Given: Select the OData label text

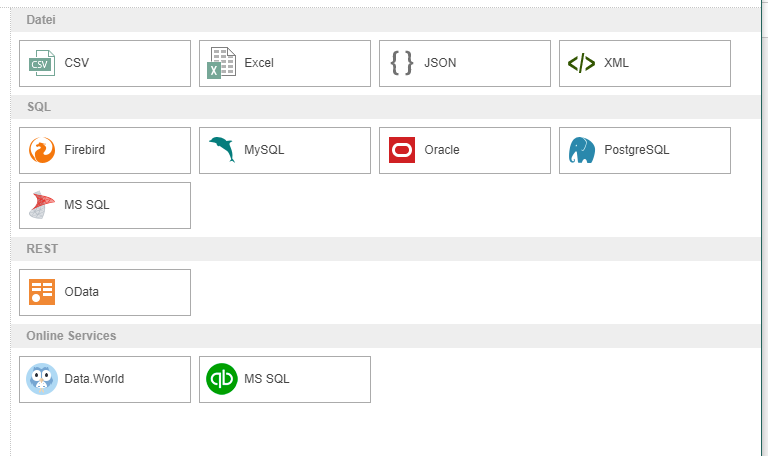Looking at the screenshot, I should pos(82,292).
